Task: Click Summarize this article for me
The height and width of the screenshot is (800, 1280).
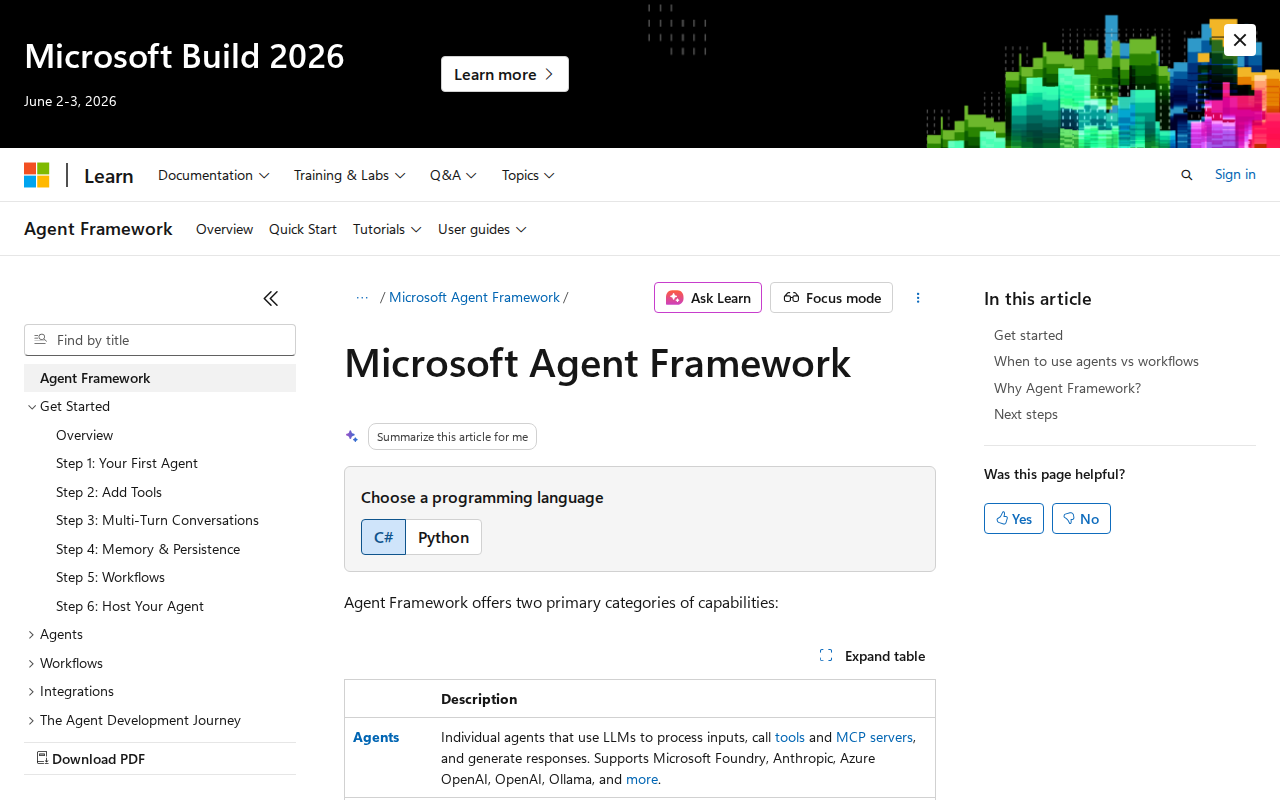Action: tap(452, 437)
